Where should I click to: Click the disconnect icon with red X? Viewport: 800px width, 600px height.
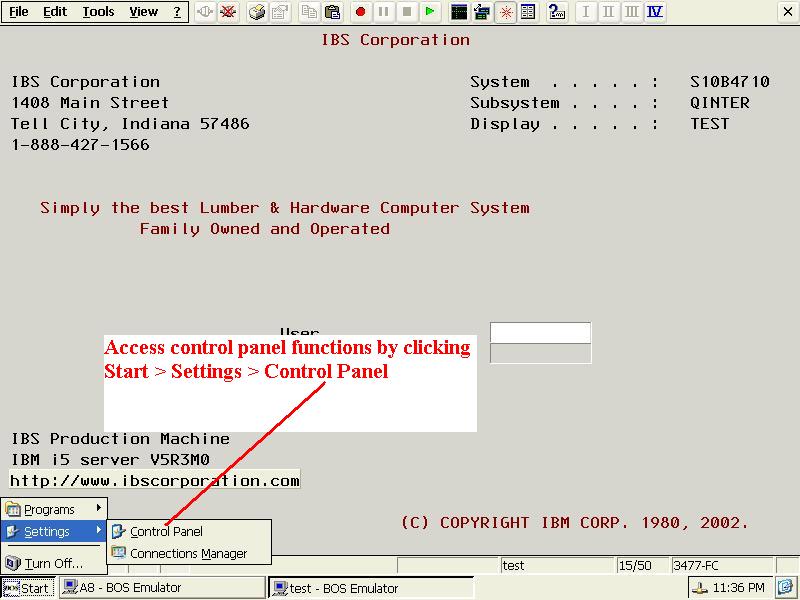228,12
